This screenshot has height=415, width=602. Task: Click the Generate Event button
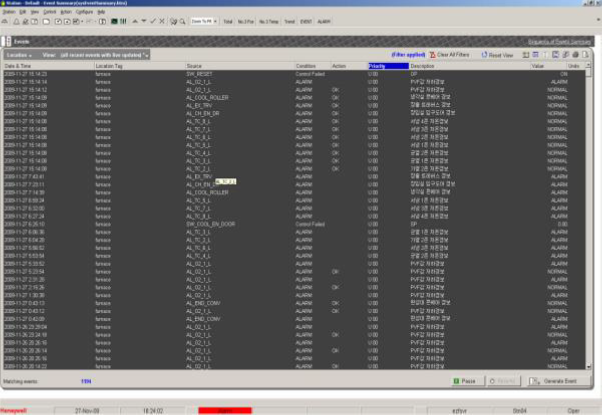click(558, 381)
